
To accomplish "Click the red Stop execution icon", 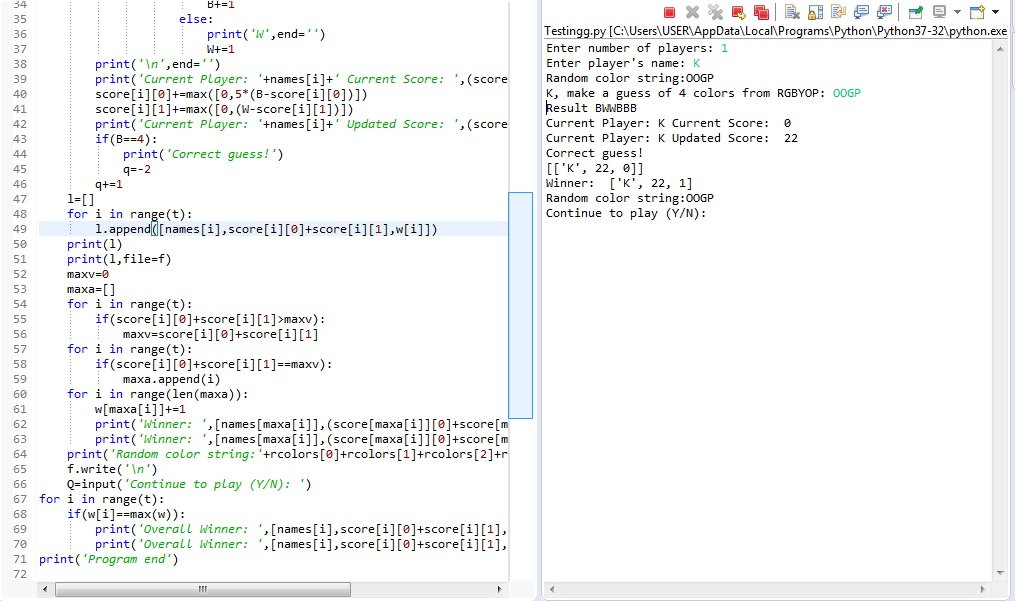I will (x=668, y=12).
